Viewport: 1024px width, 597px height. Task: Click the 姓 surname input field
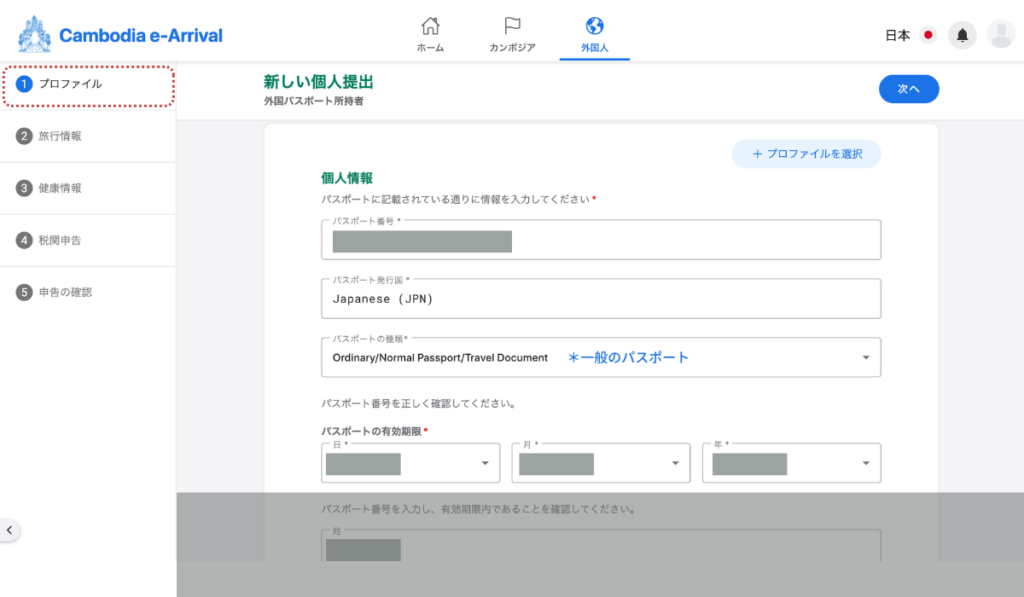601,546
